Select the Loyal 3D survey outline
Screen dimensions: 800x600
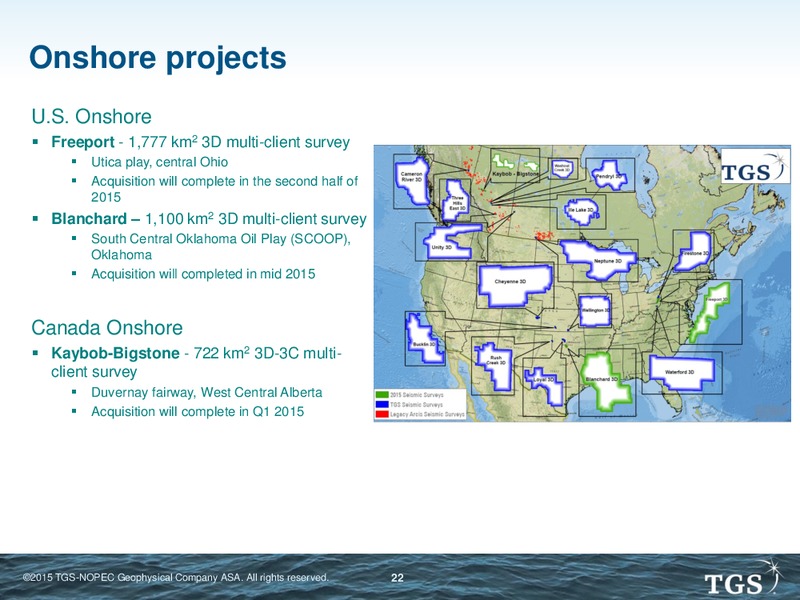(545, 385)
